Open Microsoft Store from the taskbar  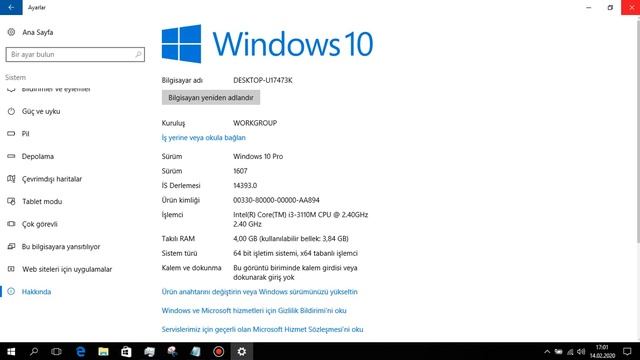[x=126, y=351]
